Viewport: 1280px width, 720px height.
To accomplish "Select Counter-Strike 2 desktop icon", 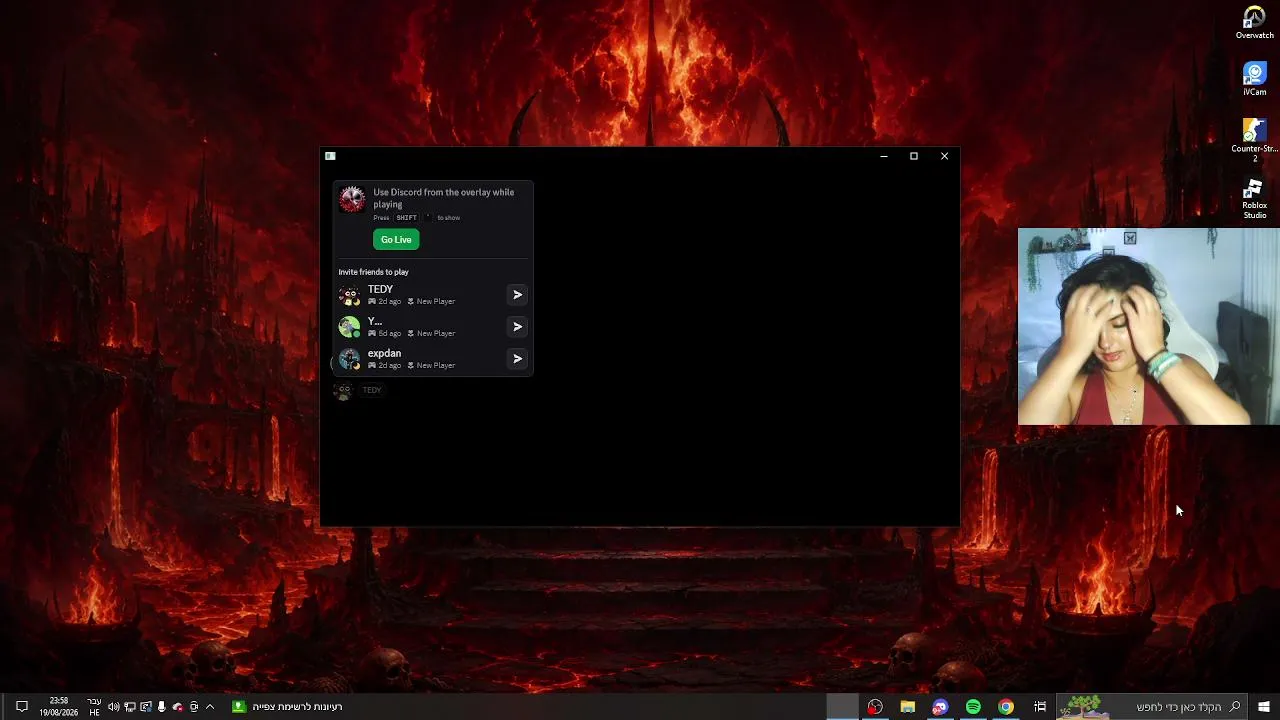I will [1255, 140].
